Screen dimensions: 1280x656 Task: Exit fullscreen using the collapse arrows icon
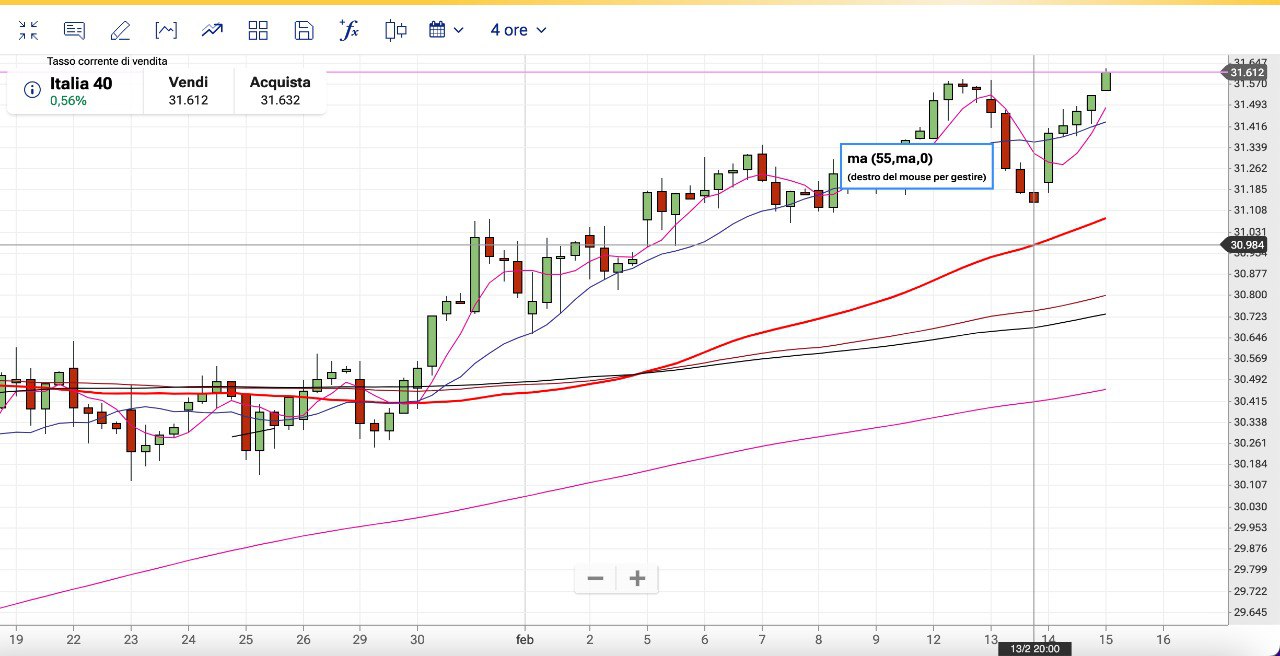pos(28,30)
